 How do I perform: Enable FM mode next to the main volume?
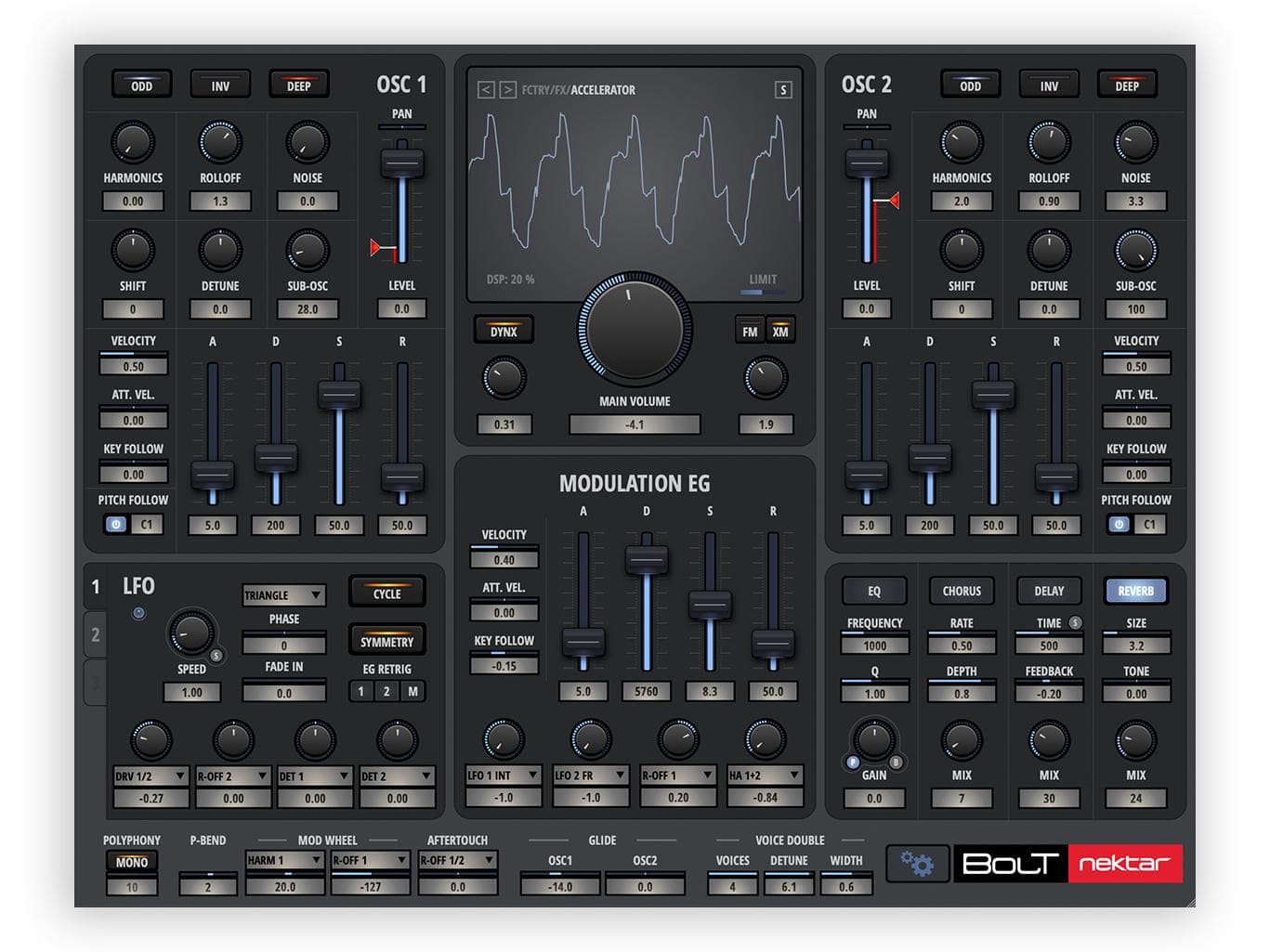pyautogui.click(x=751, y=331)
